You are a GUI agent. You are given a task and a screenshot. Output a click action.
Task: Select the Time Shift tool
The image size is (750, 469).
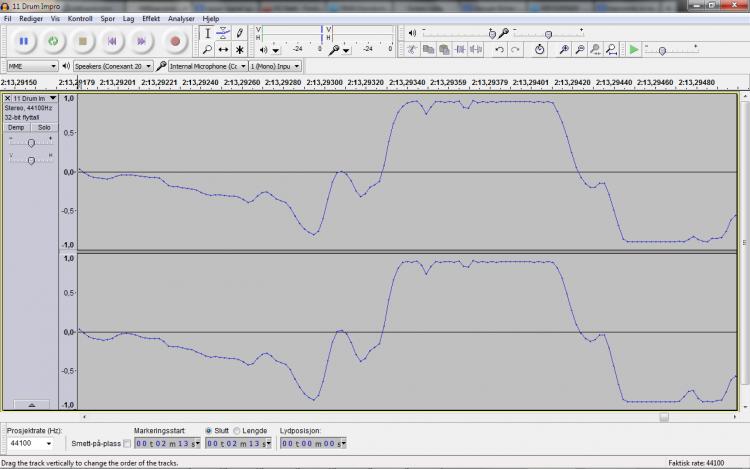(223, 49)
